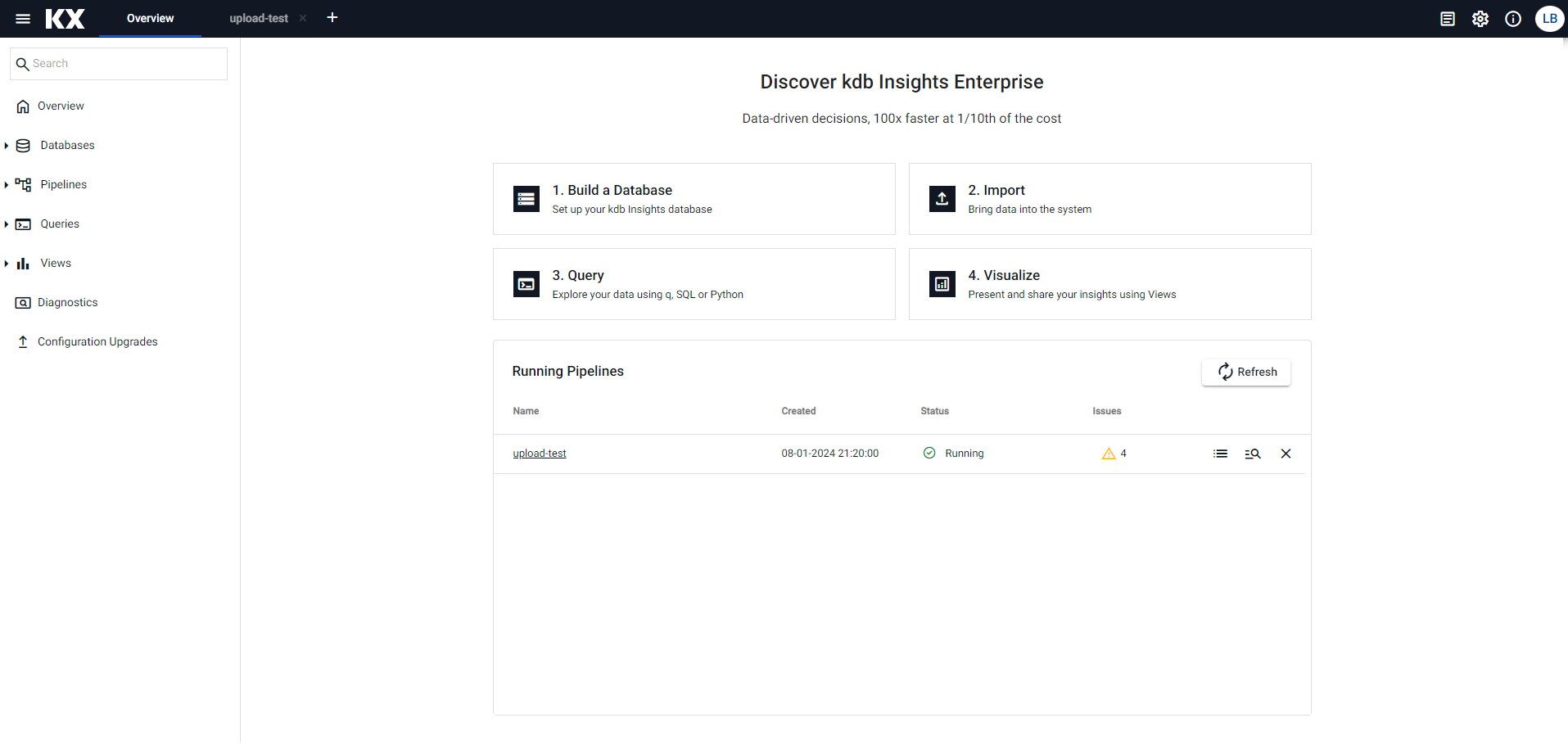
Task: Open Databases in the sidebar
Action: (x=67, y=145)
